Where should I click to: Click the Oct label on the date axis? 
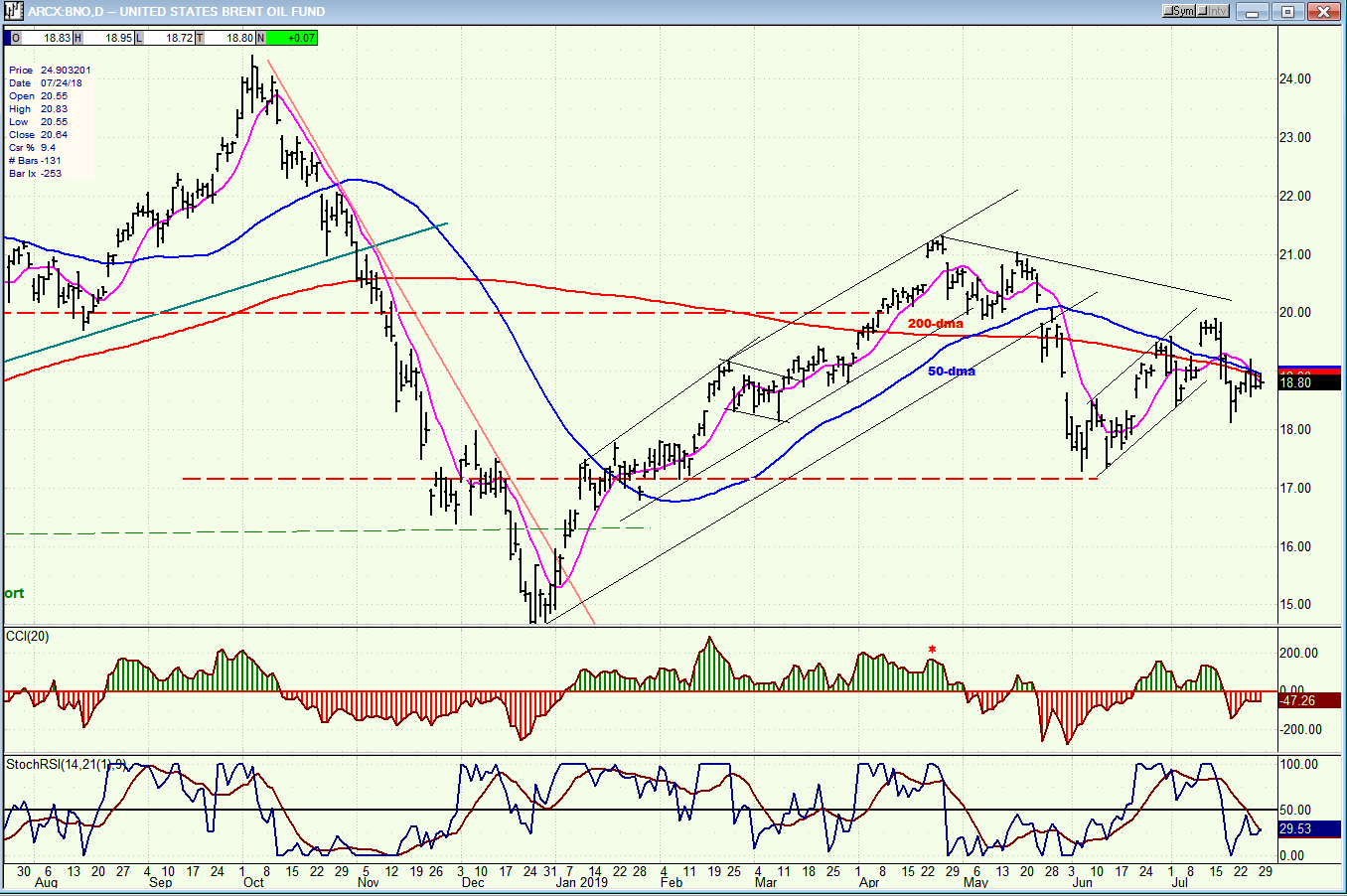254,882
